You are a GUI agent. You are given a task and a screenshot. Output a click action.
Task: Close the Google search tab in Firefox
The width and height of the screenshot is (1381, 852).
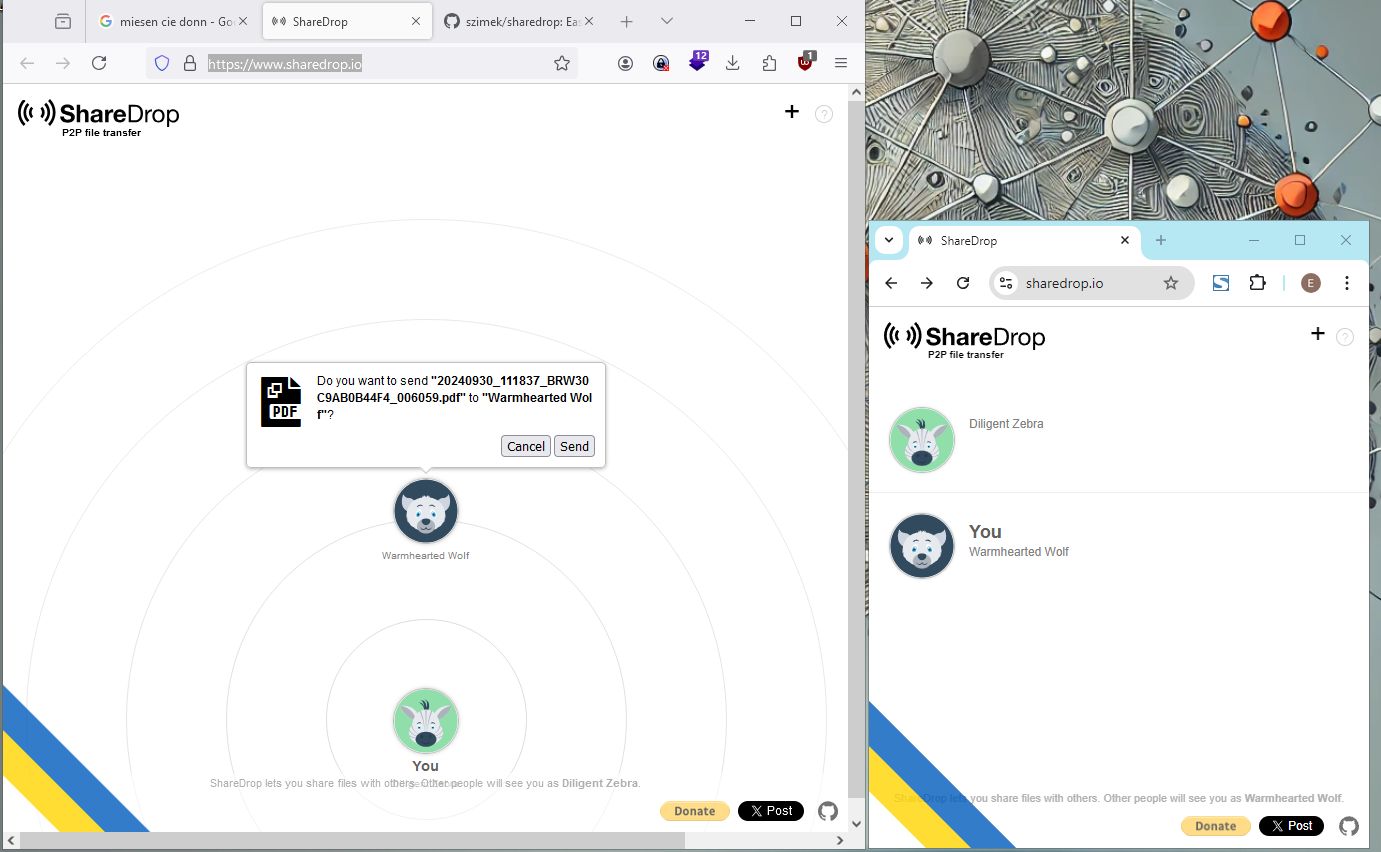pyautogui.click(x=244, y=21)
